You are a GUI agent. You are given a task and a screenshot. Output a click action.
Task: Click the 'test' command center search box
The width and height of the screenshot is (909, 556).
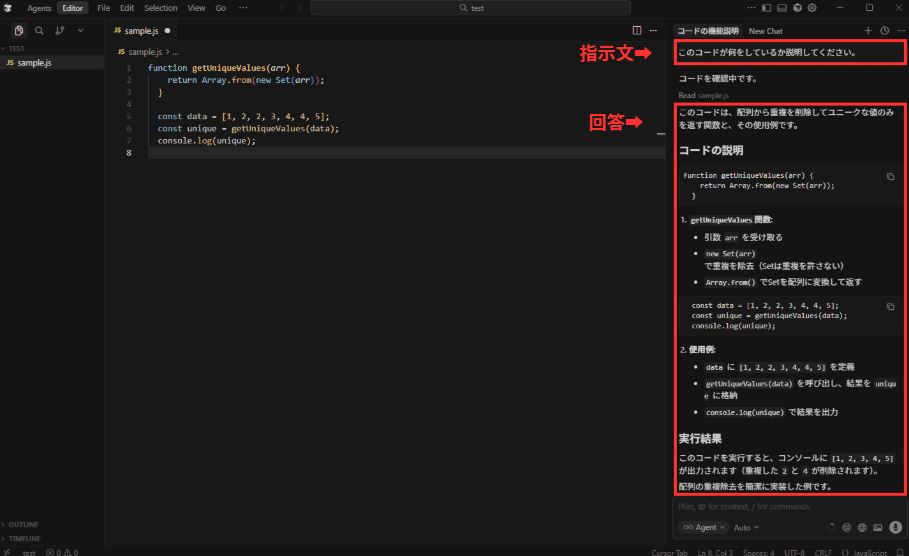(471, 8)
